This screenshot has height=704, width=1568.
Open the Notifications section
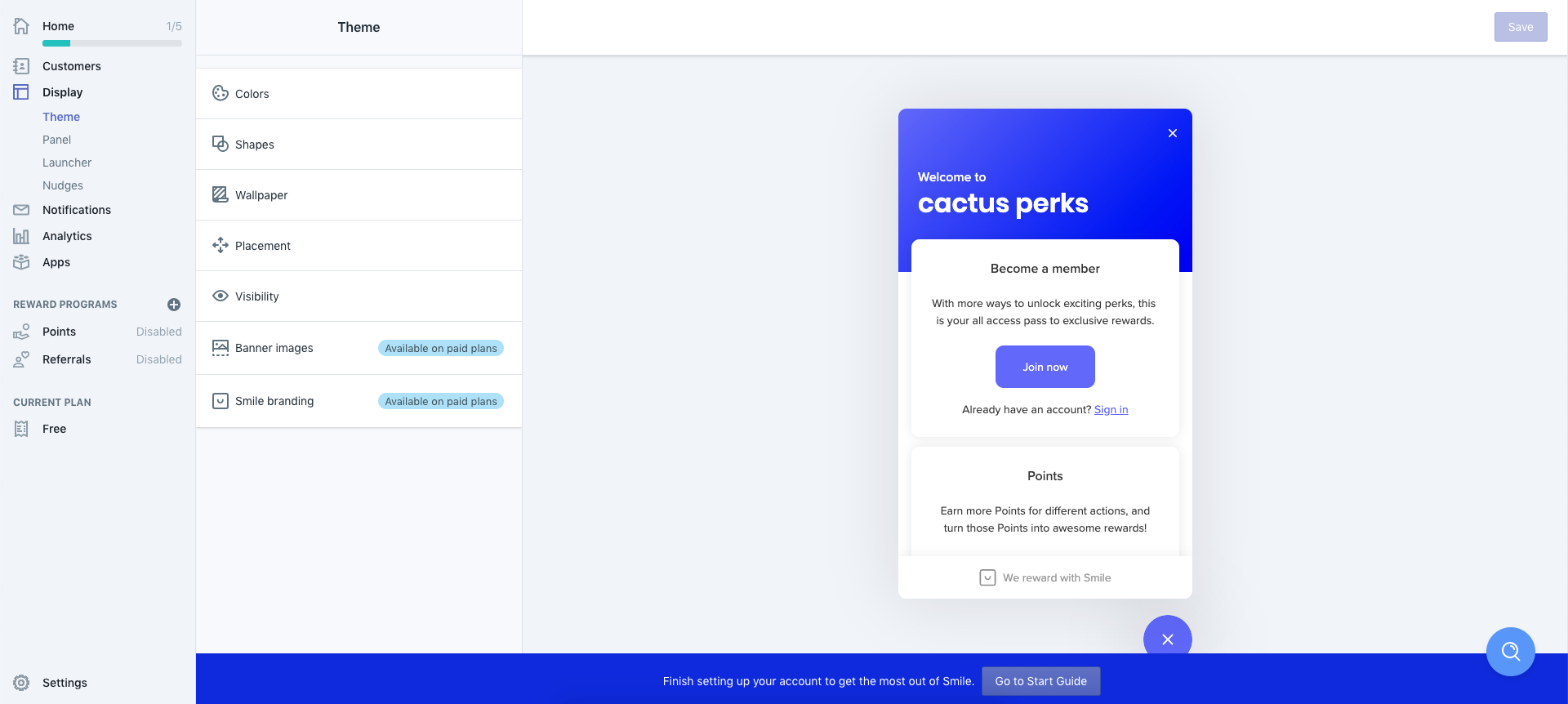point(77,210)
